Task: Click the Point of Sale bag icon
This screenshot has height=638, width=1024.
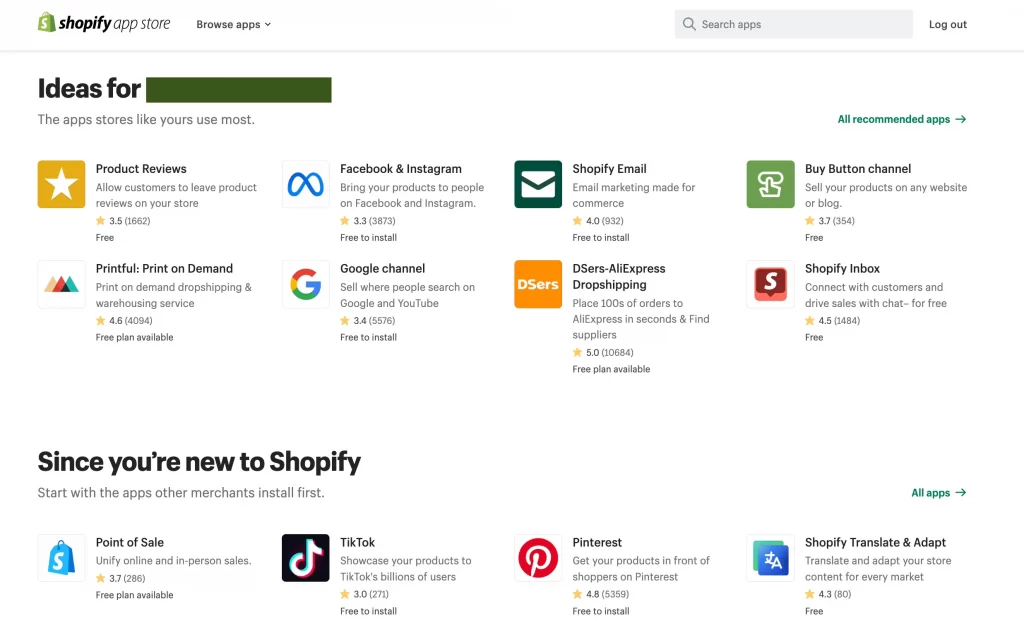Action: click(x=61, y=558)
